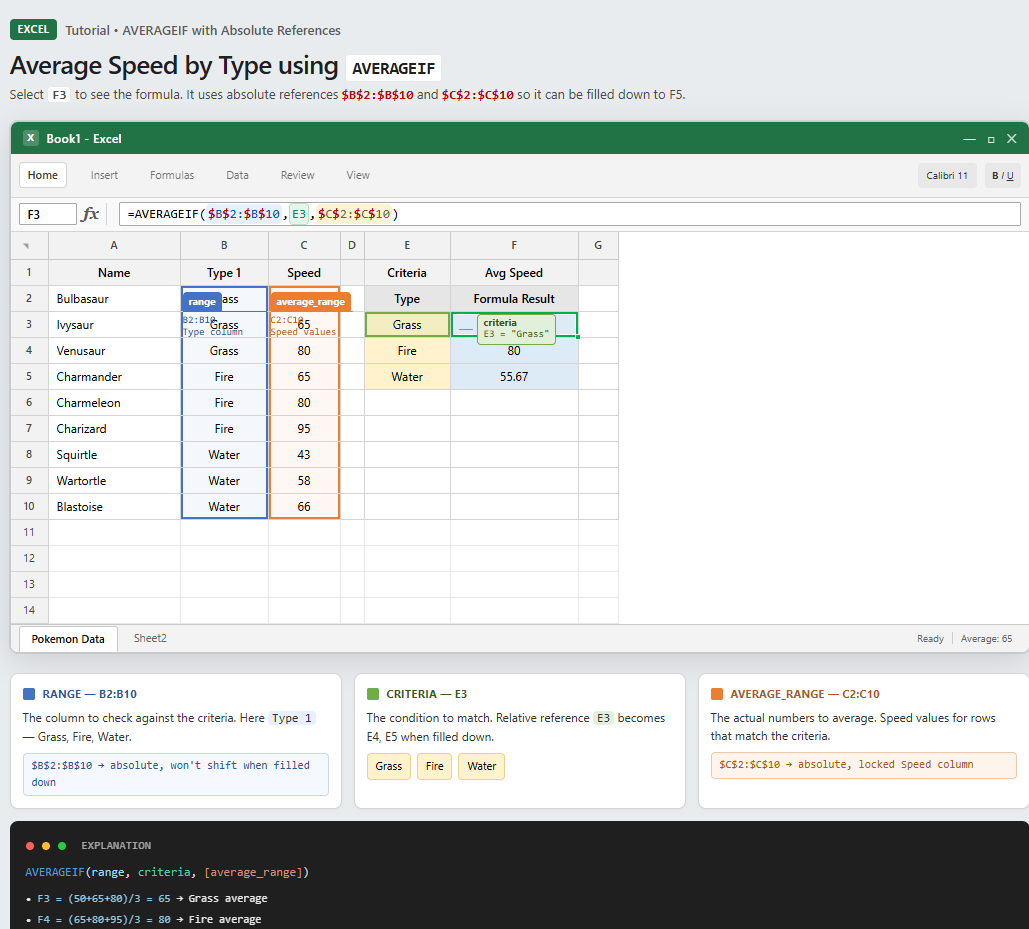Maximize the Book1 Excel window
Screen dimensions: 1029x929
(991, 139)
